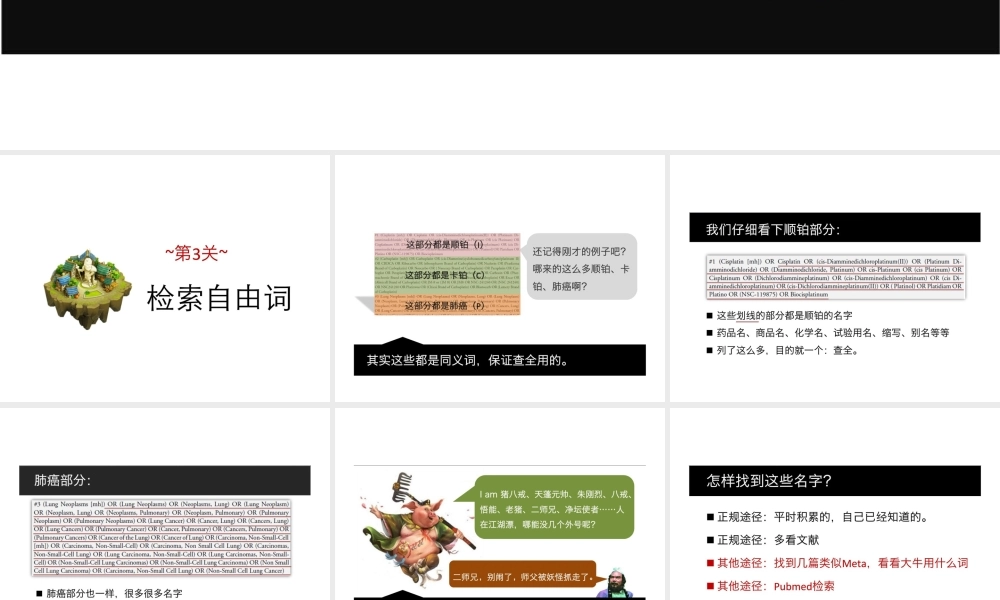Click the black banner 其实这些都是同义词
1000x600 pixels.
[500, 360]
